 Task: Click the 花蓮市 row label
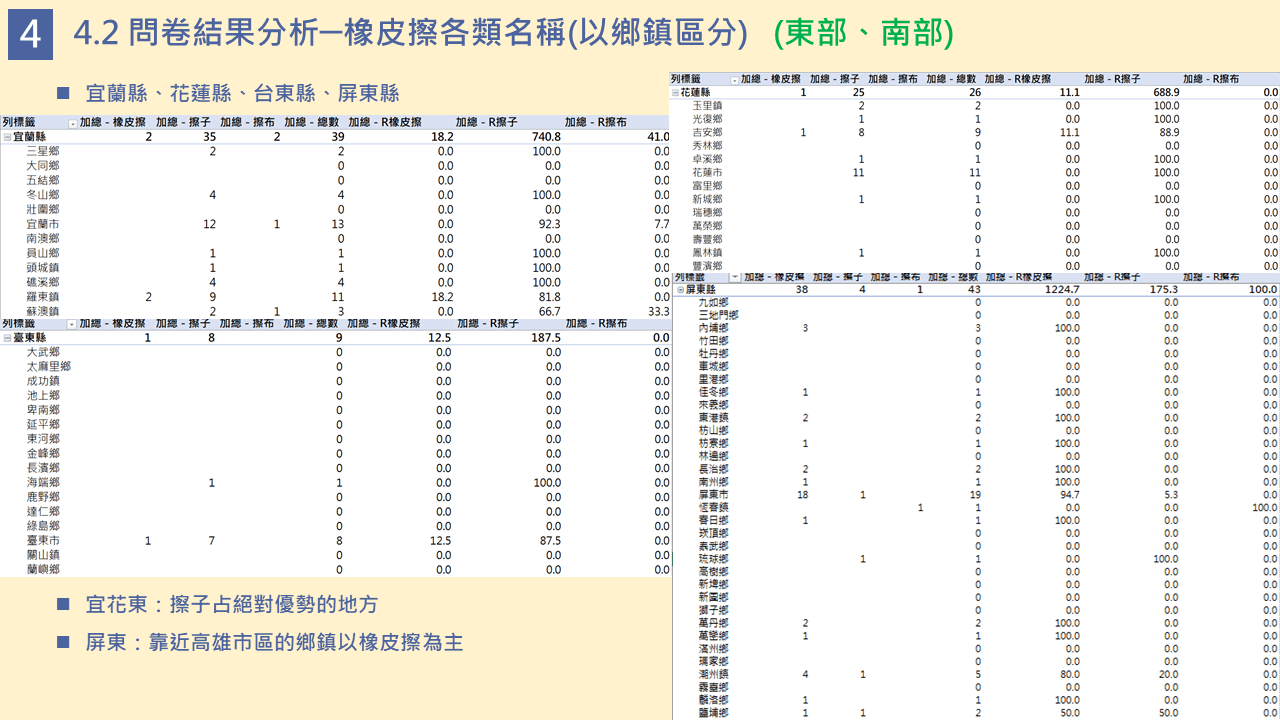tap(707, 172)
